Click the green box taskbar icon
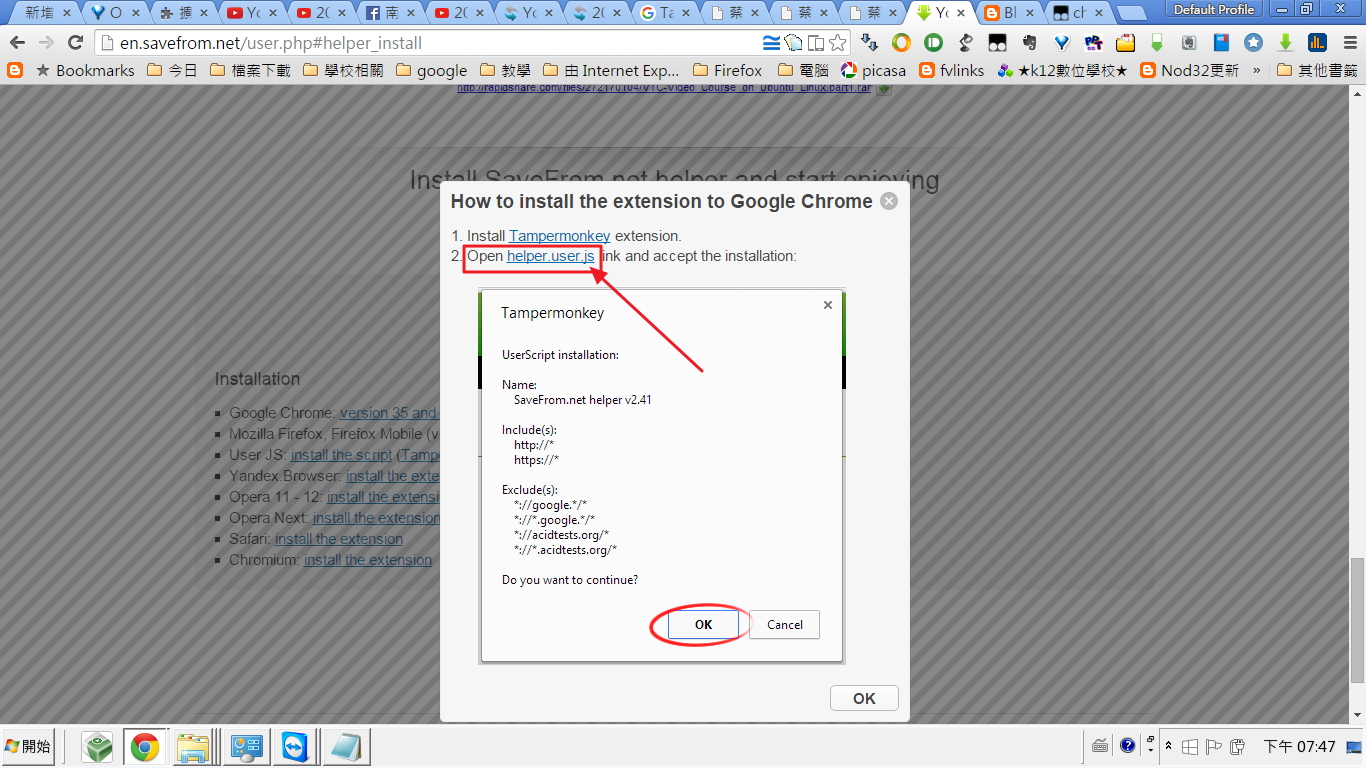 coord(97,747)
